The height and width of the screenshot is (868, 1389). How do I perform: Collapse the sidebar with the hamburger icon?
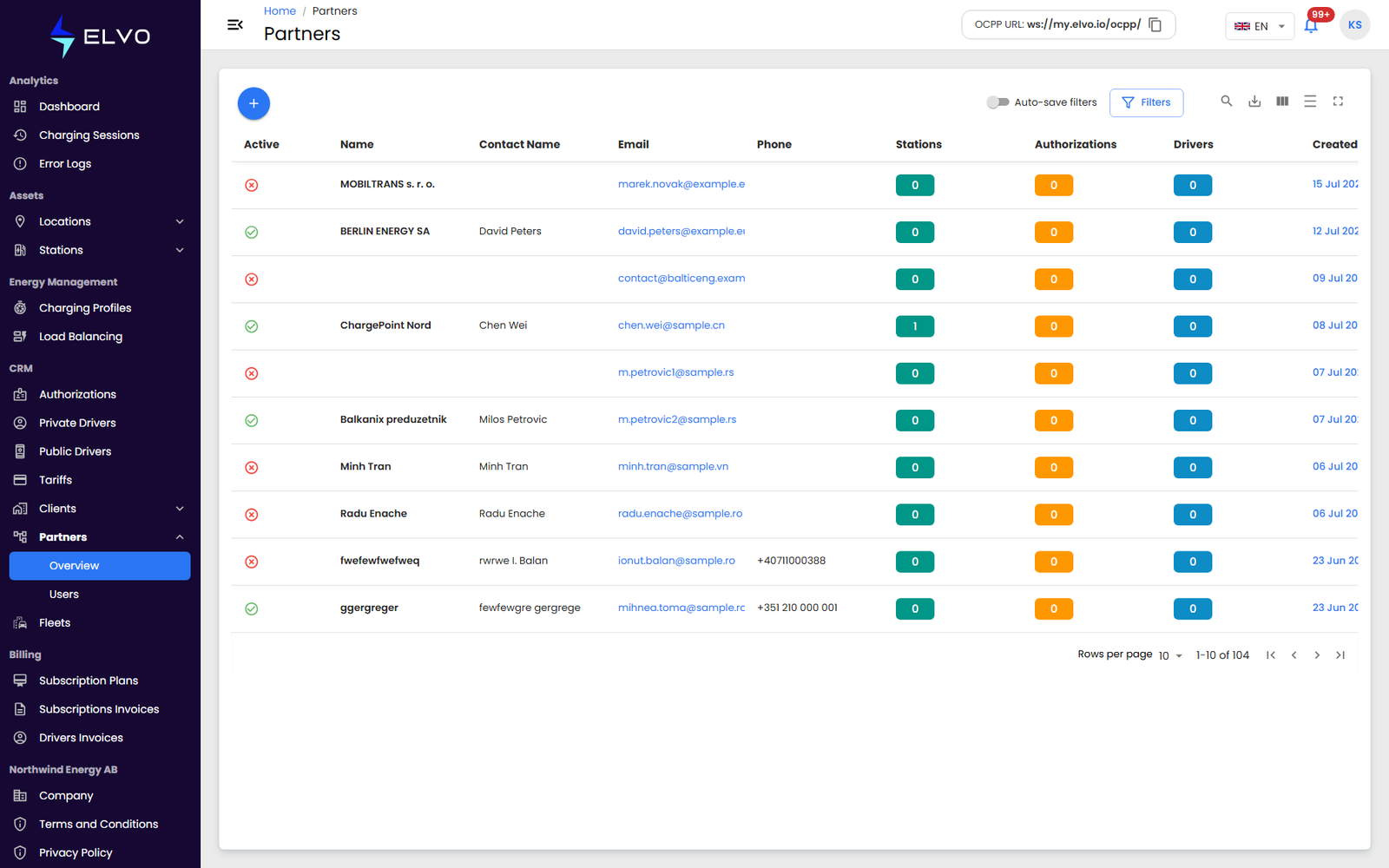(x=234, y=25)
